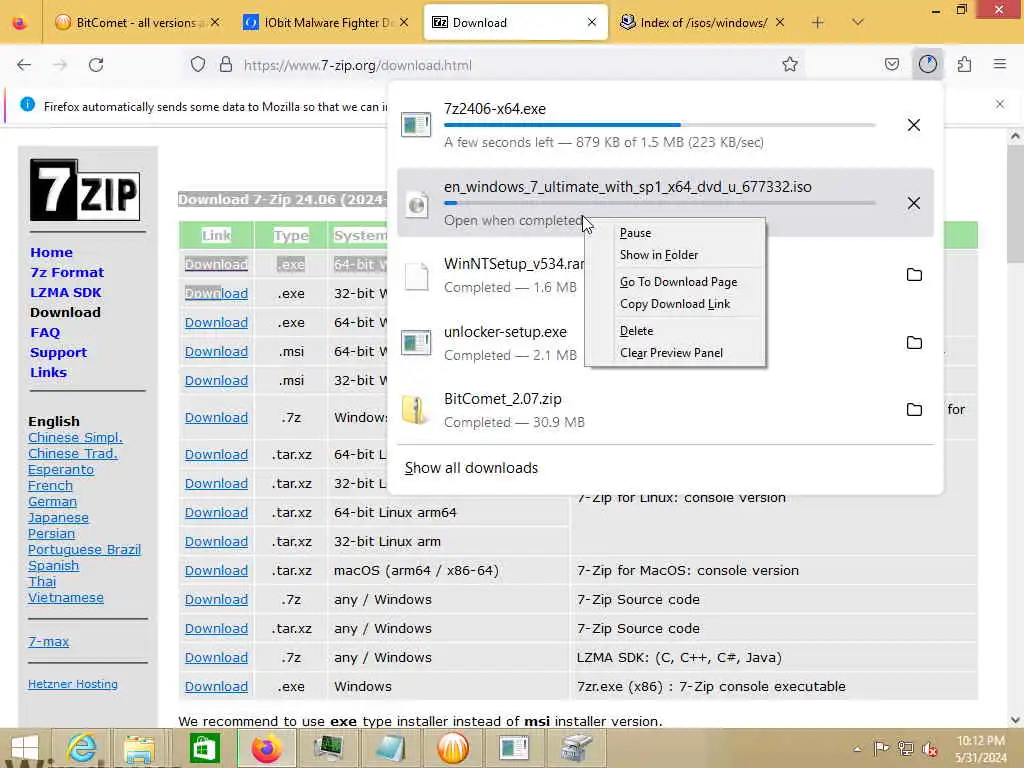1024x768 pixels.
Task: Open the LZMA SDK sidebar link
Action: (65, 293)
